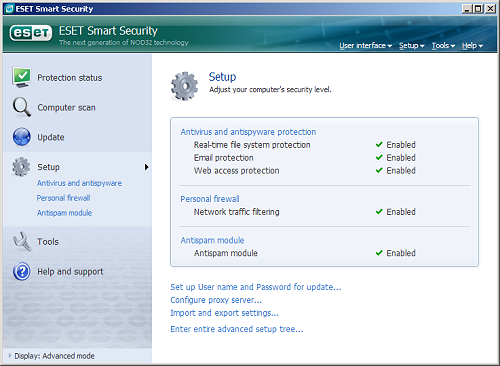
Task: Click the Tools wrench icon
Action: [22, 241]
